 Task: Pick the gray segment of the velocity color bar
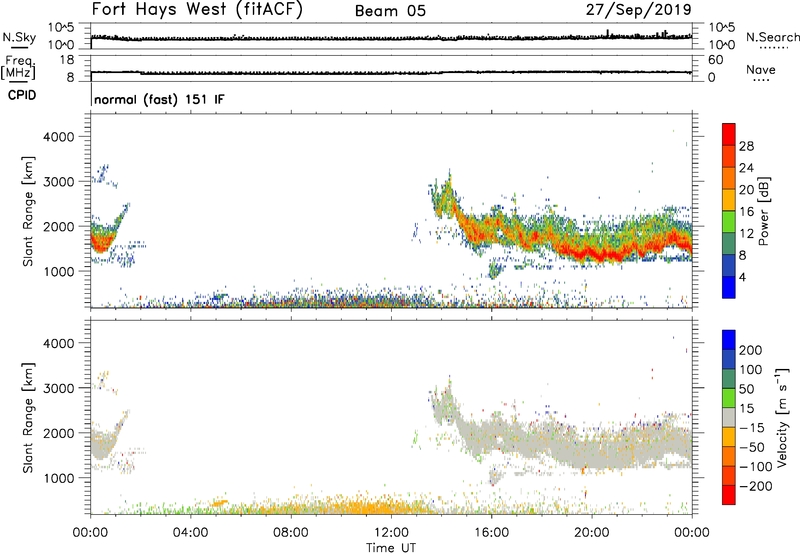729,417
